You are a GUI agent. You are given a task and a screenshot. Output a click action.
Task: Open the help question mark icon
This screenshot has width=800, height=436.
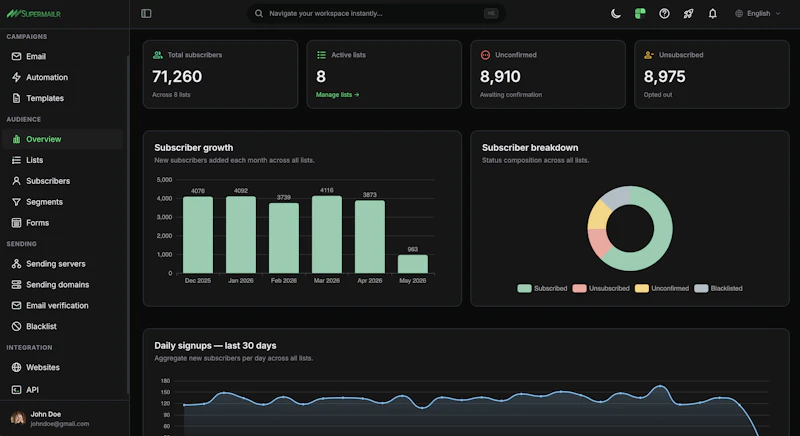(664, 13)
